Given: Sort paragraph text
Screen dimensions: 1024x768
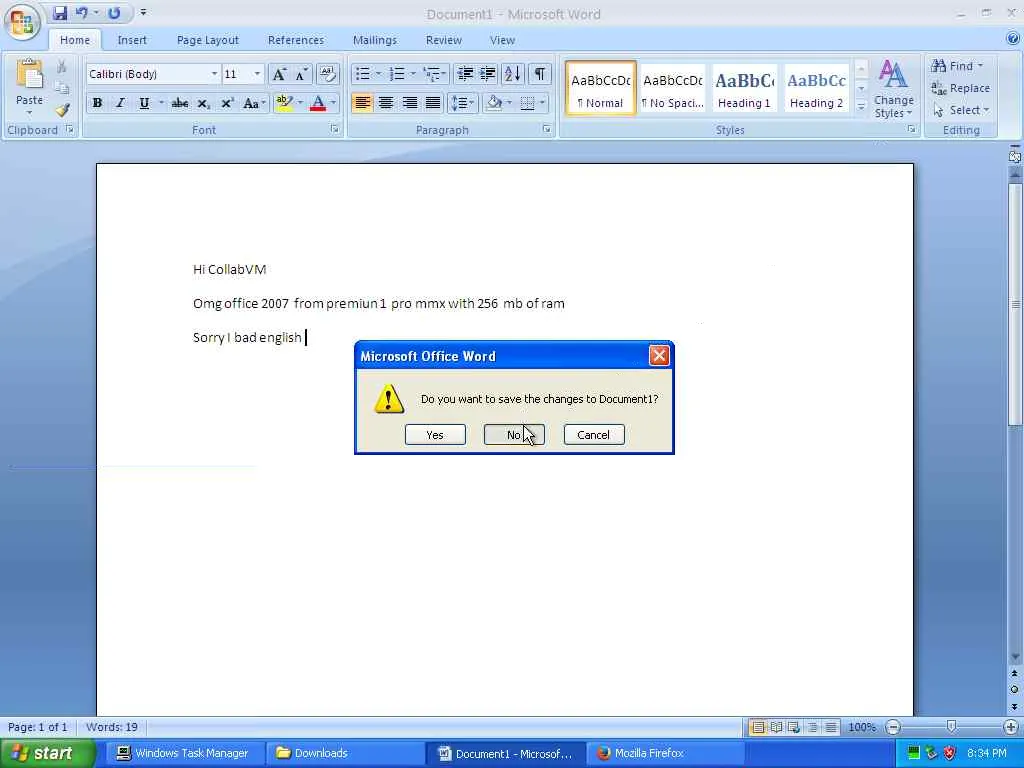Looking at the screenshot, I should pyautogui.click(x=513, y=74).
